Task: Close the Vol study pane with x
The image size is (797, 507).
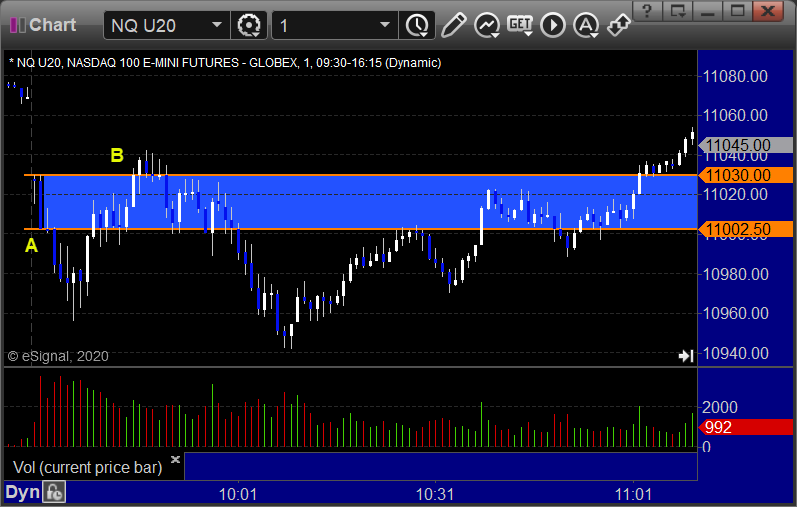Action: pos(175,459)
